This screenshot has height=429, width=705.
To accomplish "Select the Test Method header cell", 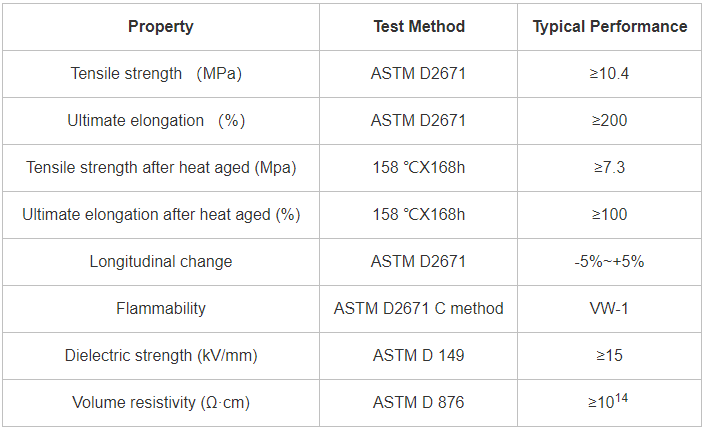I will [418, 27].
